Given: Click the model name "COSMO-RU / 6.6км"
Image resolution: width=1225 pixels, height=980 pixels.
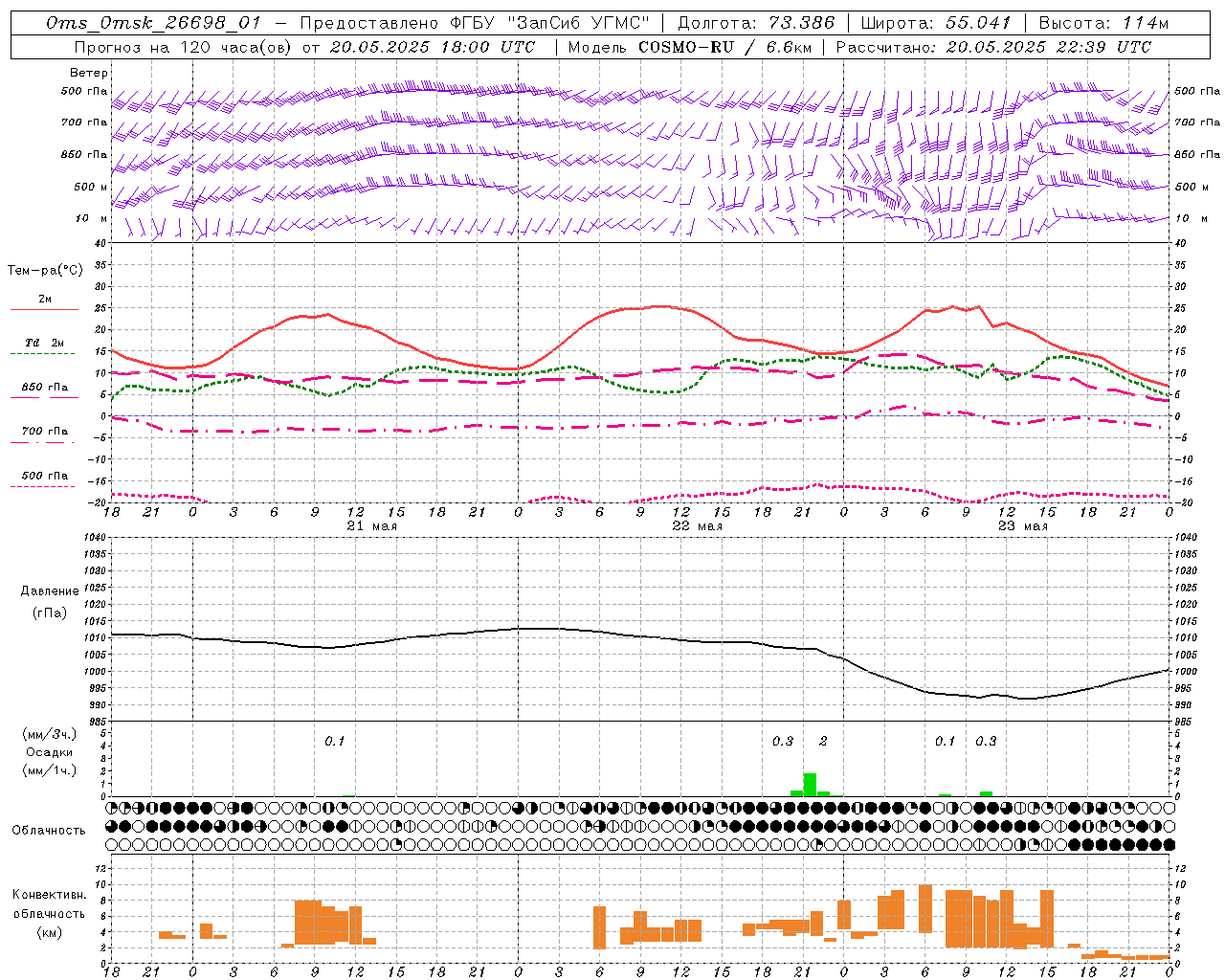Looking at the screenshot, I should [x=724, y=47].
